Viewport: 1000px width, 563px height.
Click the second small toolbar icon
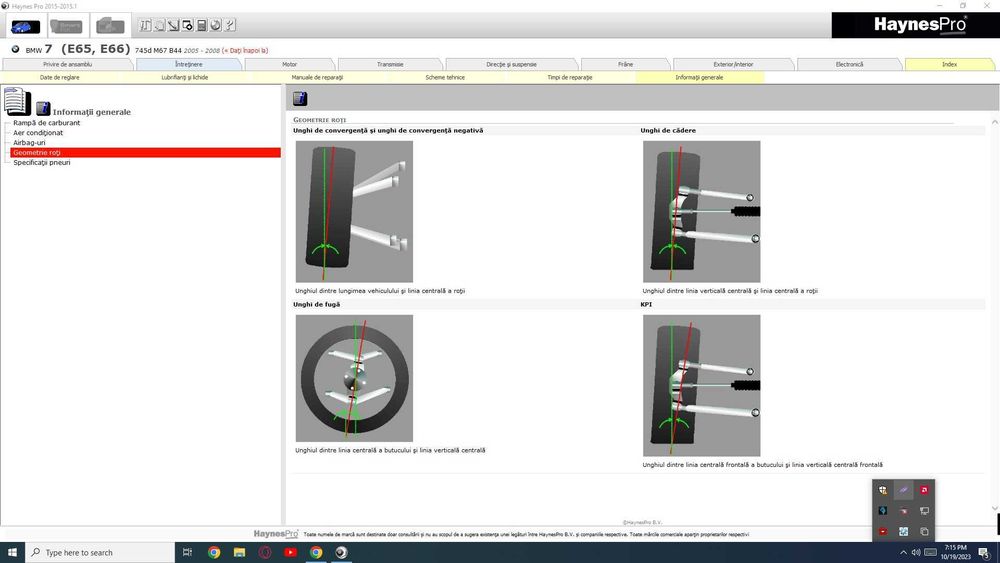159,26
